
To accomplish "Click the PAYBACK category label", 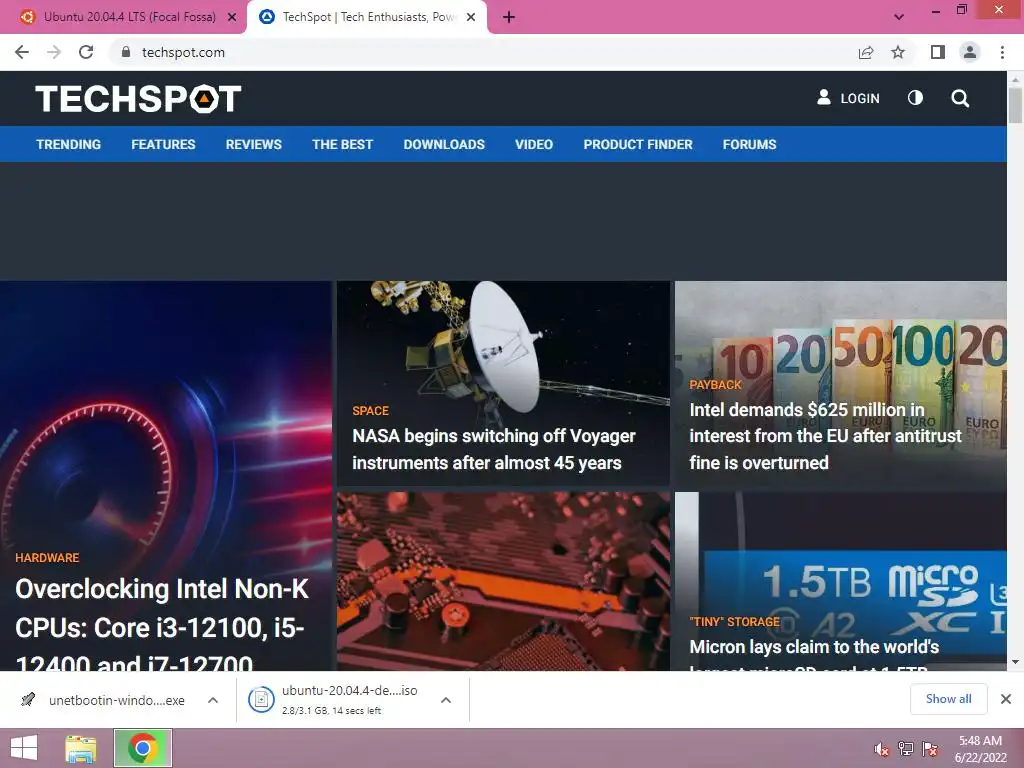I will (715, 385).
